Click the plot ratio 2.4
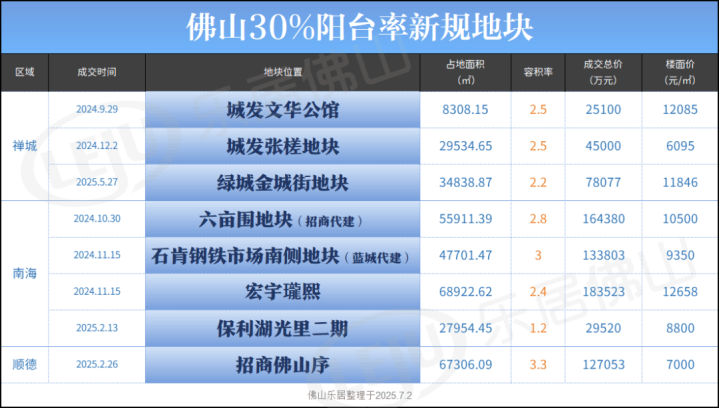719x408 pixels. (x=538, y=292)
